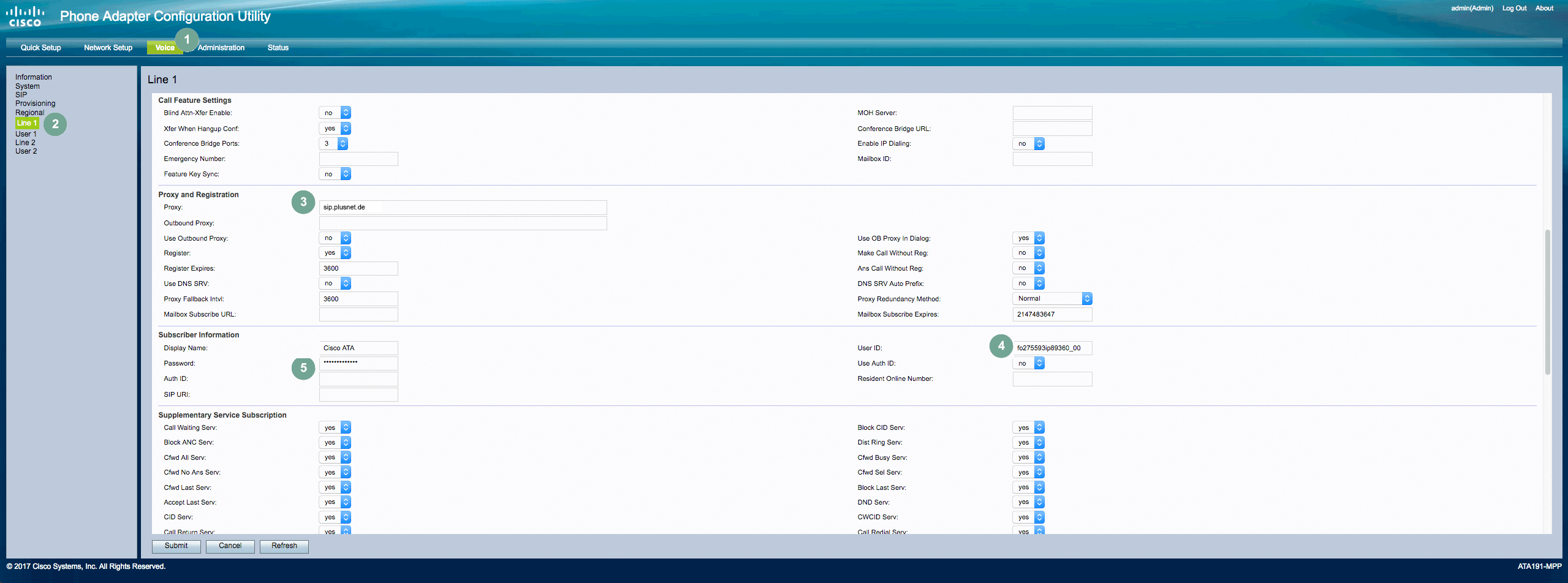Click the Auth ID field

point(358,379)
